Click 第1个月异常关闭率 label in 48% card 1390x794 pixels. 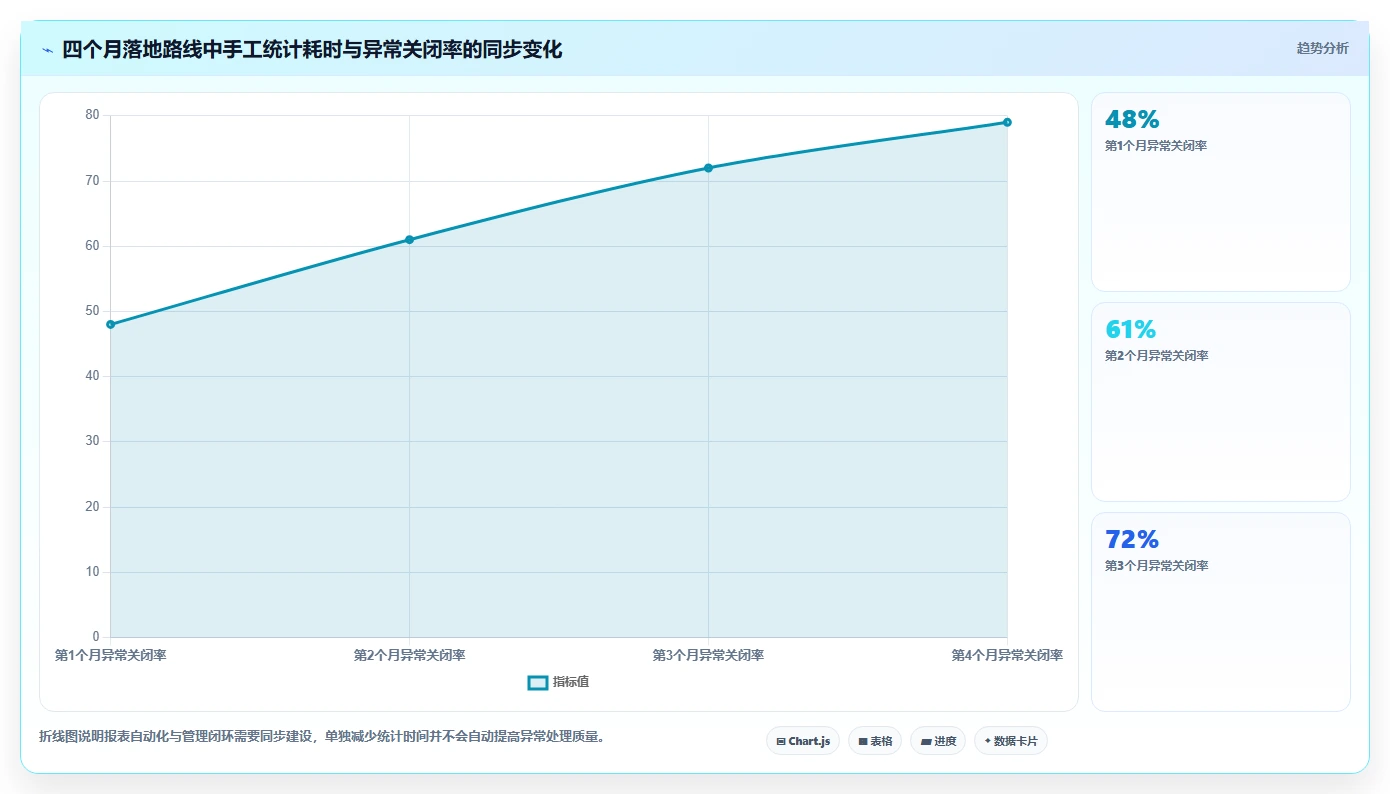1156,146
